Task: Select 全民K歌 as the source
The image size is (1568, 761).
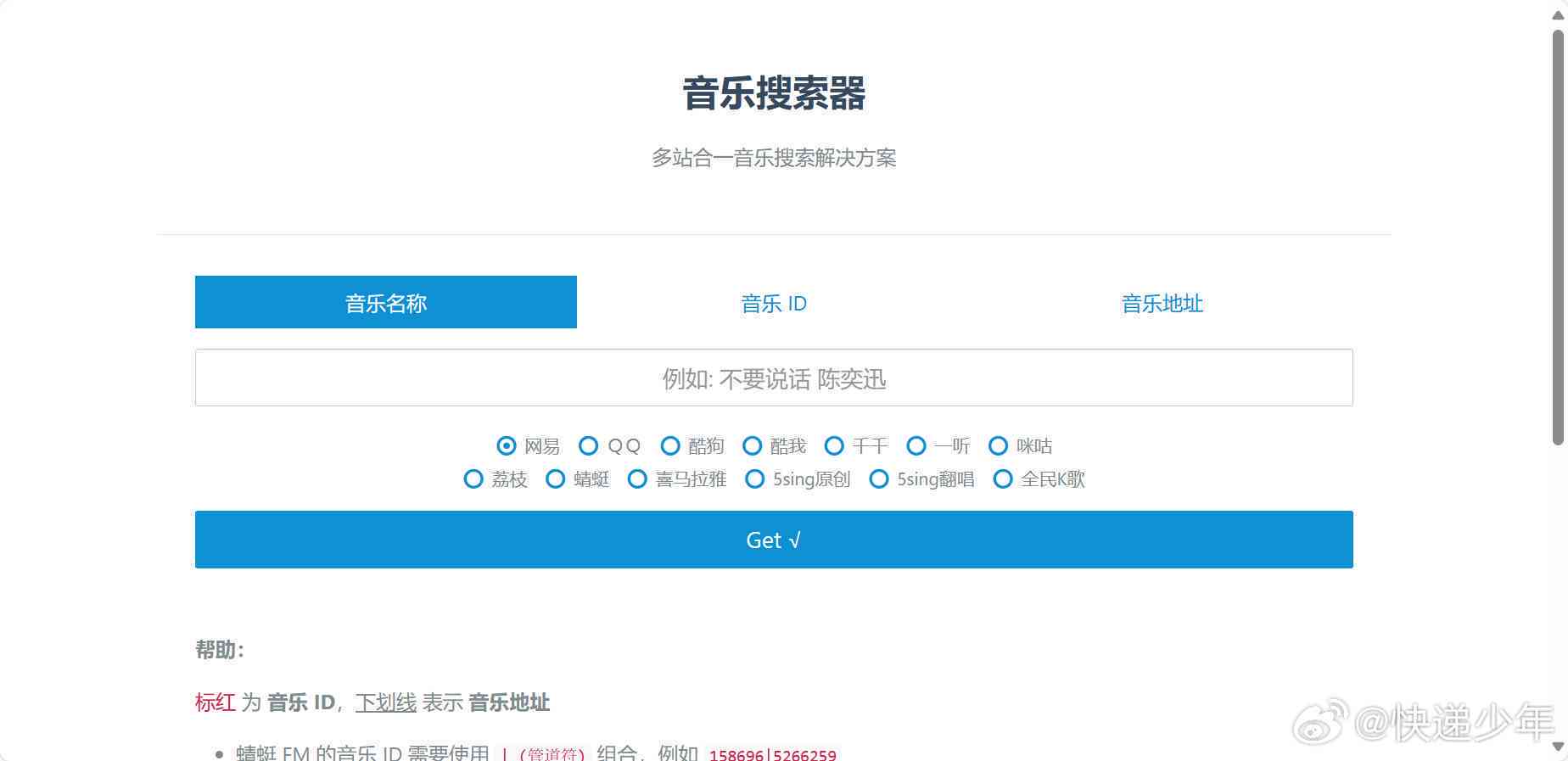Action: click(1003, 479)
